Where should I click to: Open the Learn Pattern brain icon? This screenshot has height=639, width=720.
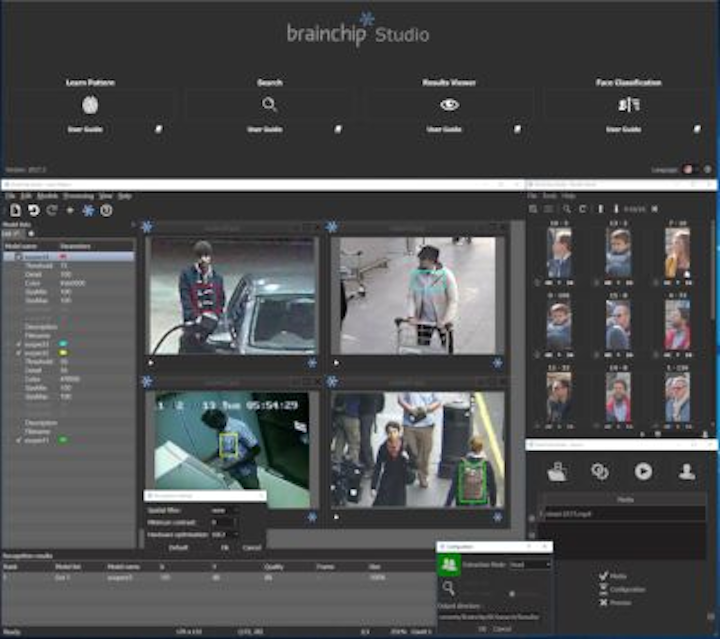pyautogui.click(x=90, y=105)
